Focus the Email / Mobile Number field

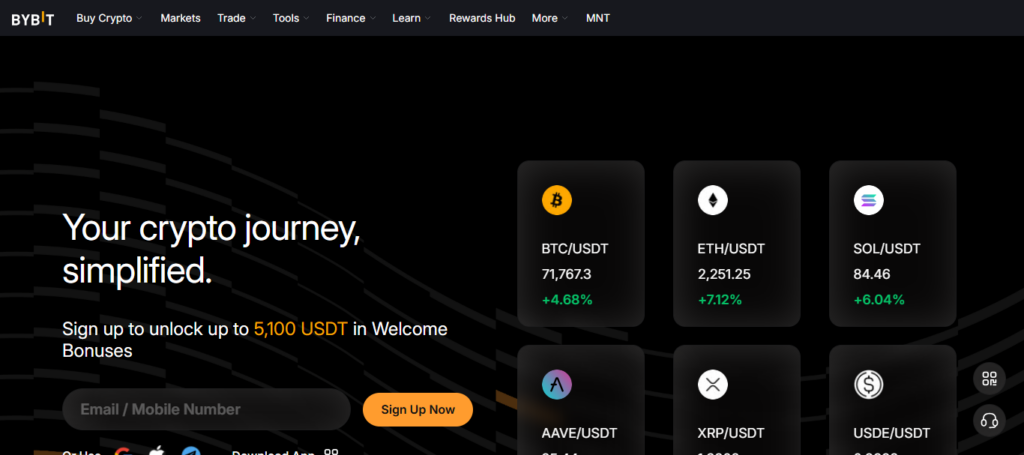coord(206,409)
